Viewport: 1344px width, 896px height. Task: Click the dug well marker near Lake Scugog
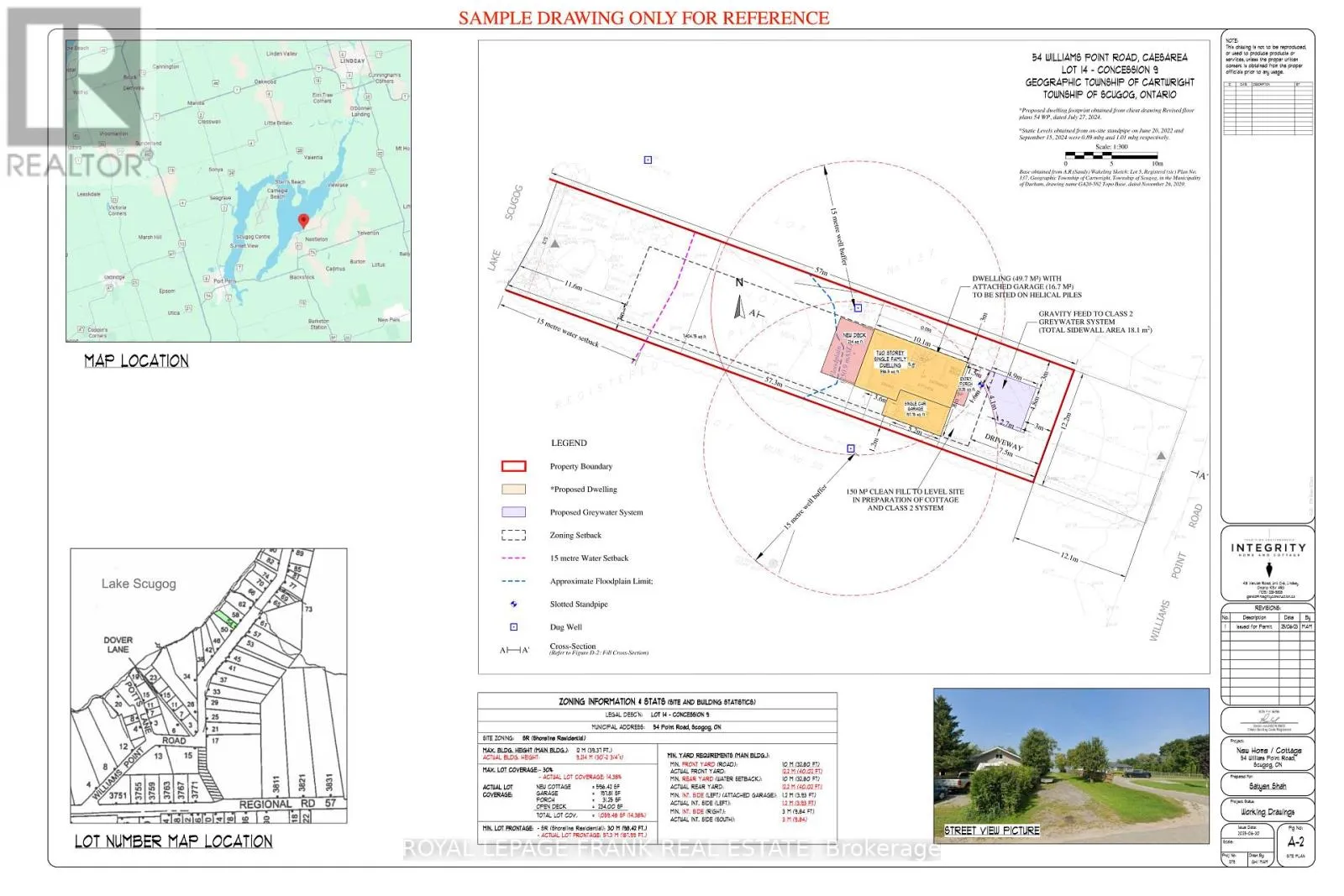click(648, 160)
